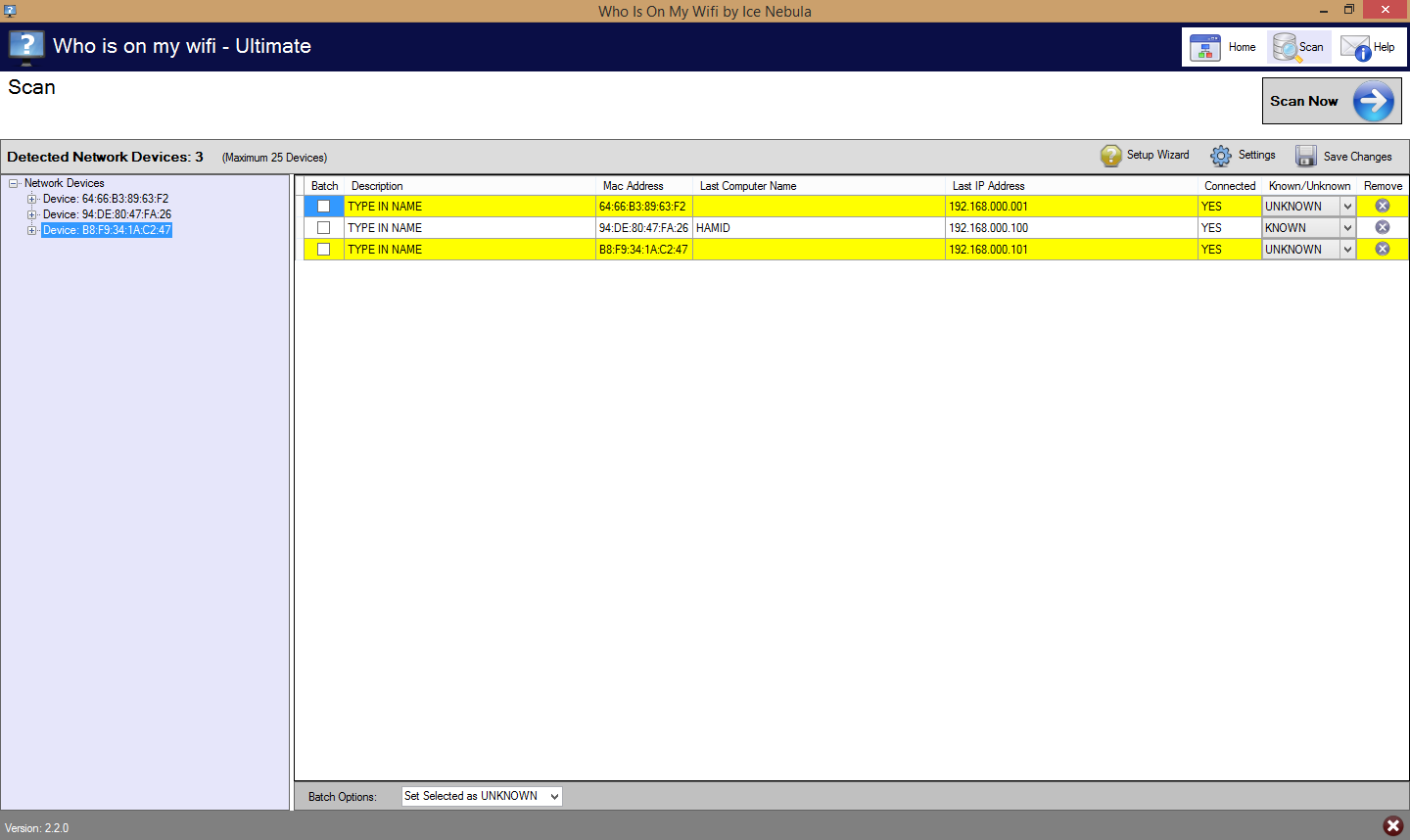Image resolution: width=1410 pixels, height=840 pixels.
Task: Tick batch checkbox for 64:66:B3:89:63:F2
Action: (x=323, y=207)
